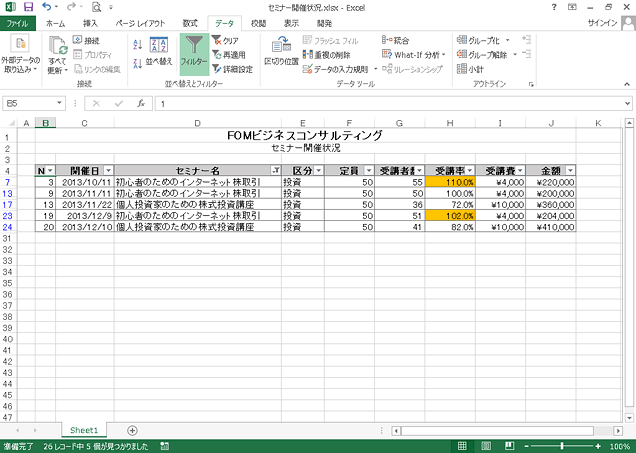The height and width of the screenshot is (453, 636).
Task: Click in the formula bar input
Action: click(x=389, y=104)
